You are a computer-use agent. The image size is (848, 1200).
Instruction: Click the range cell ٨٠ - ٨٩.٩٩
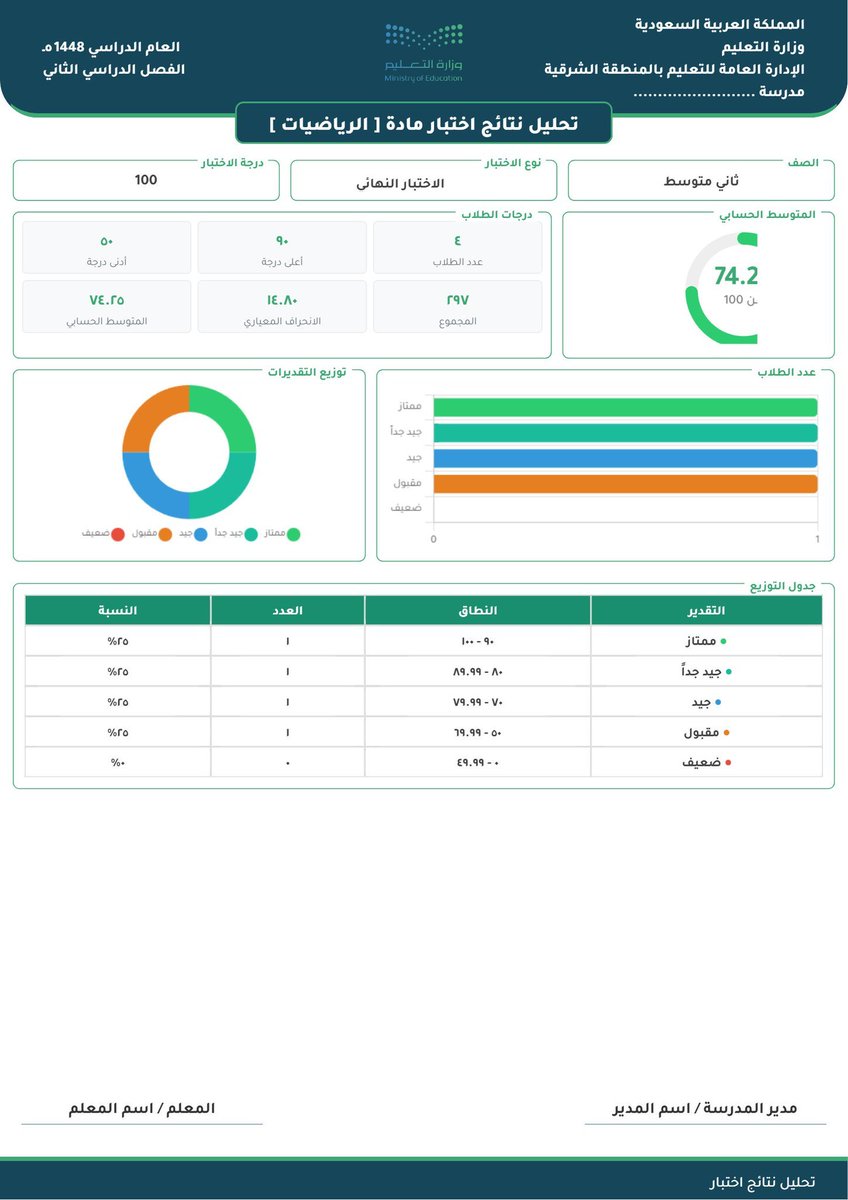point(478,672)
